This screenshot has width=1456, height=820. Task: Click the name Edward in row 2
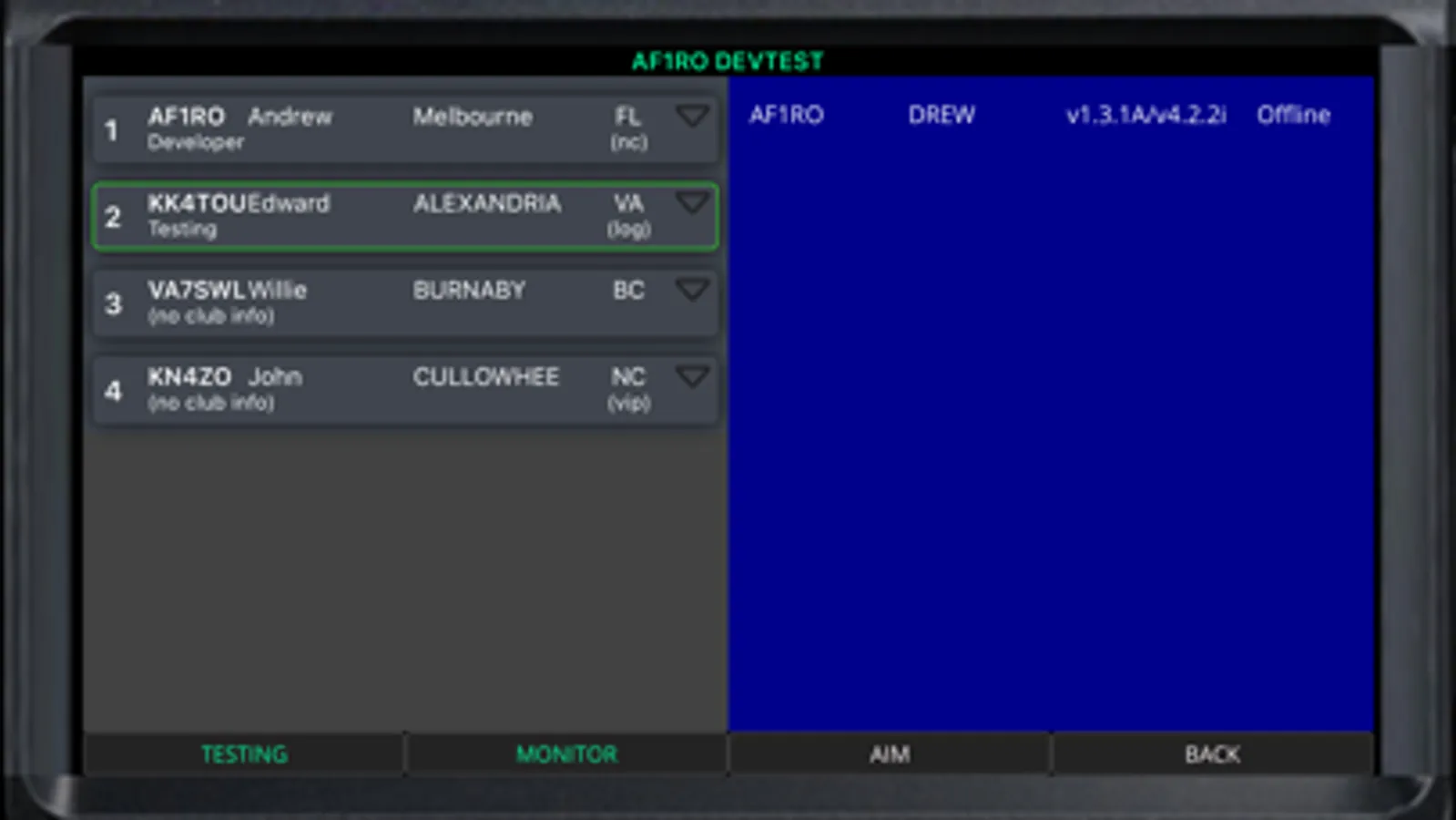pyautogui.click(x=289, y=203)
